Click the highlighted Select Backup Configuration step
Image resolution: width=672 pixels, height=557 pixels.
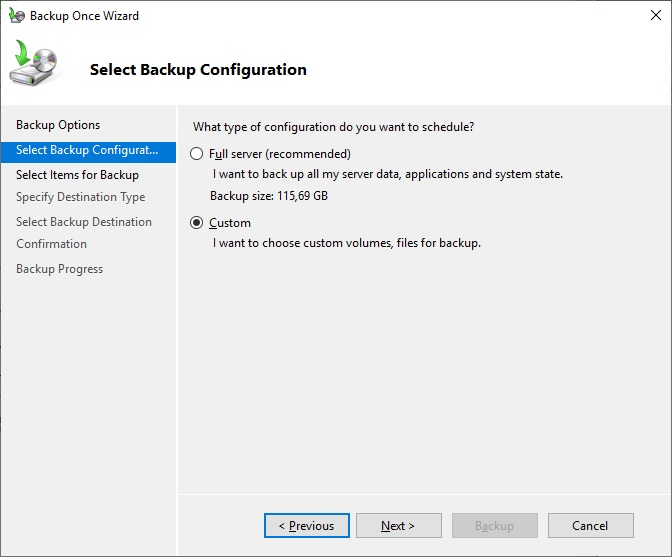click(x=87, y=150)
